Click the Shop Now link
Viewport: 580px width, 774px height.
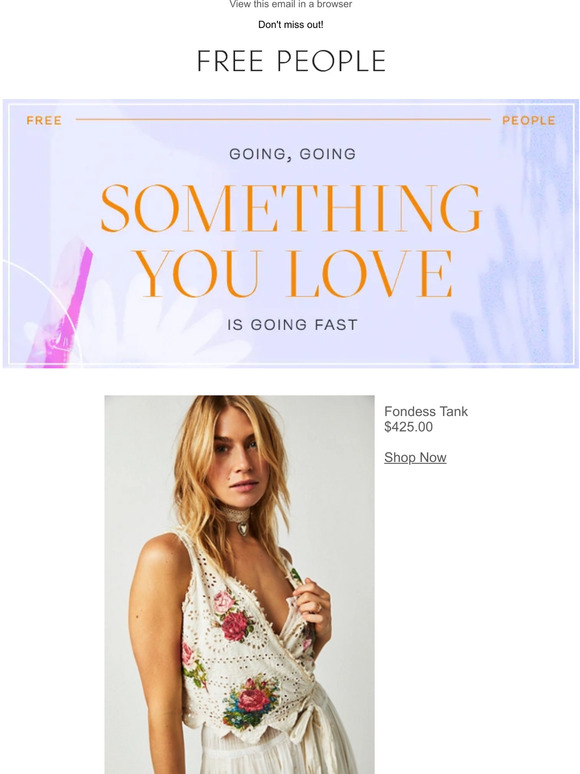415,458
